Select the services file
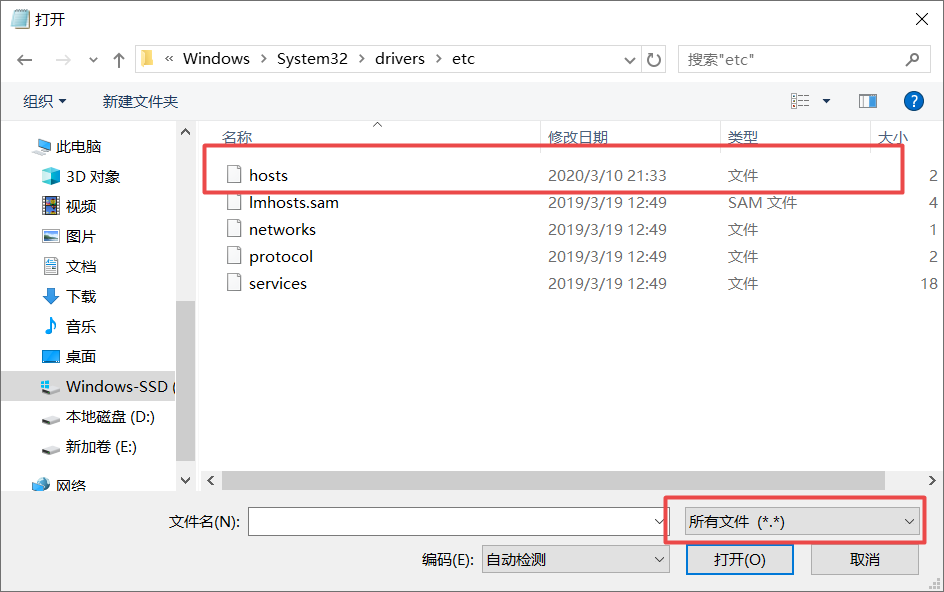 pos(278,284)
